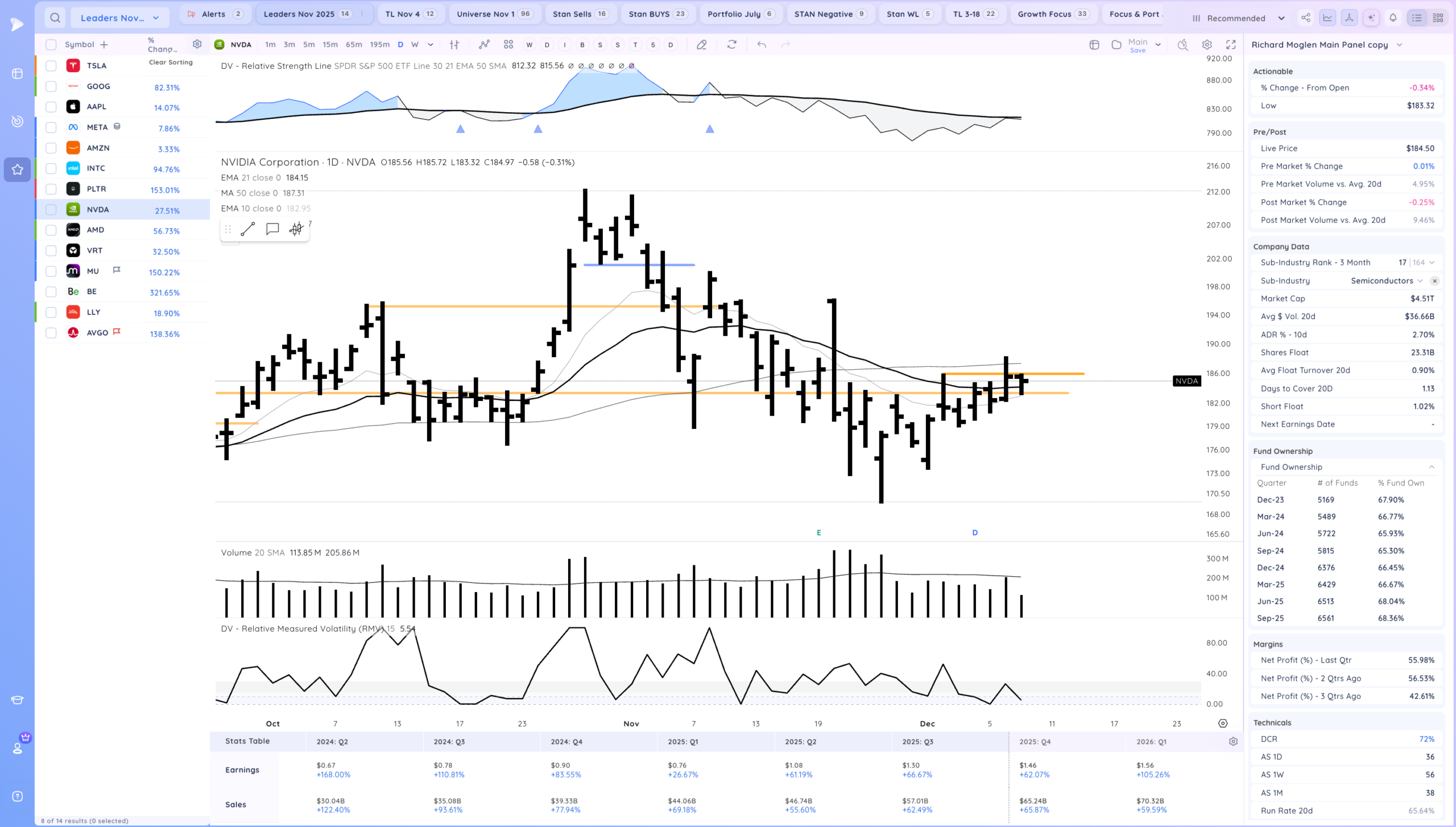
Task: Open the indicators icon in chart toolbar
Action: pyautogui.click(x=484, y=44)
